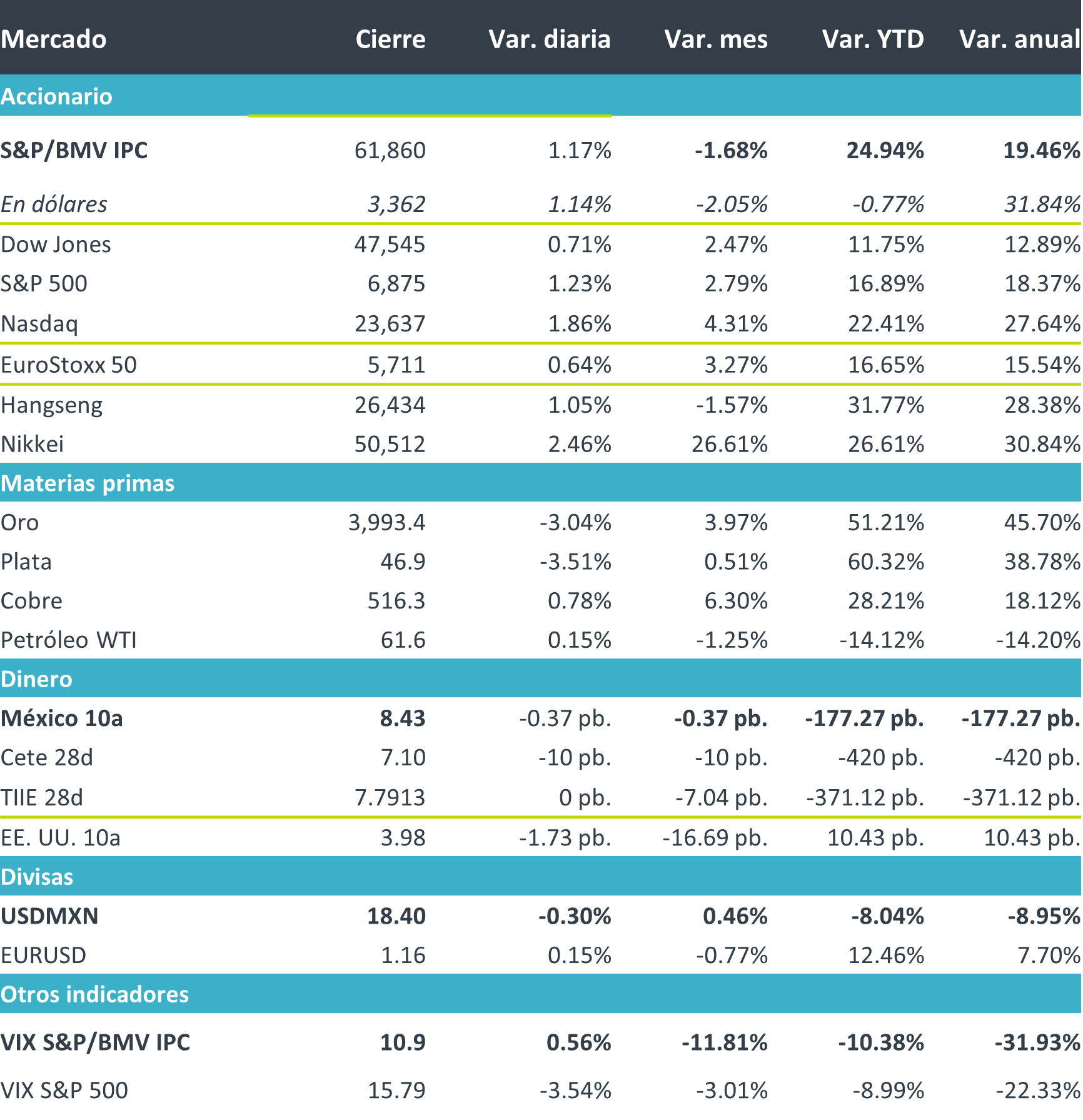Viewport: 1083px width, 1120px height.
Task: Click the Otros indicadores section heading
Action: pyautogui.click(x=94, y=994)
